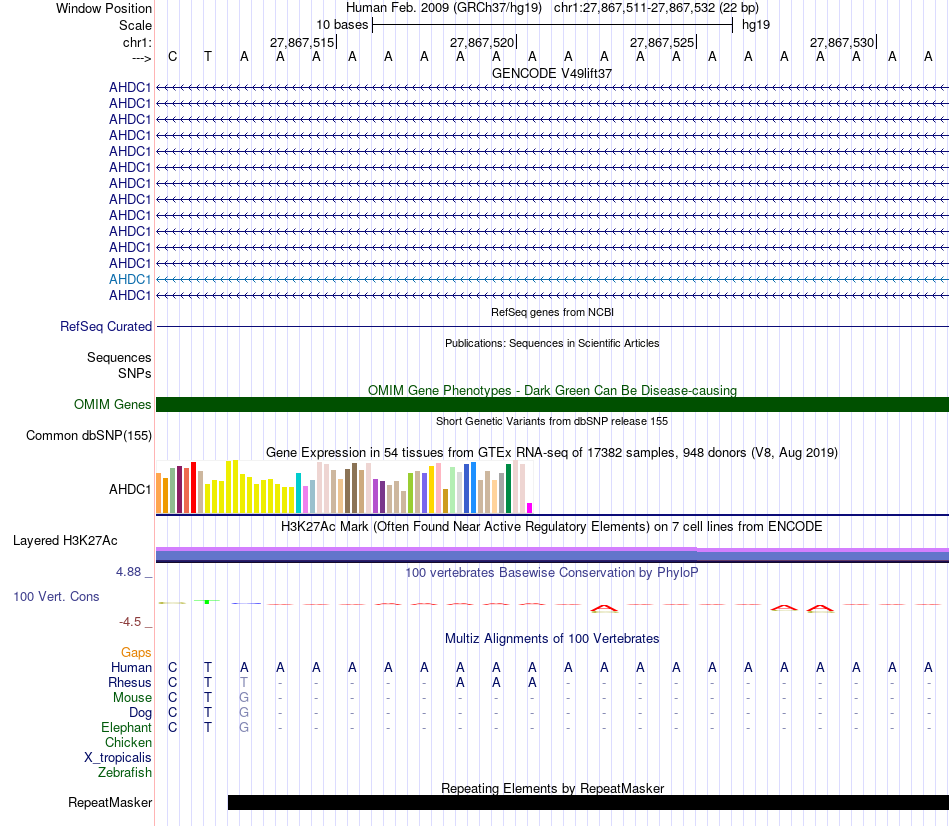Screen dimensions: 950x826
Task: Open 100 vertebrates Basewise Conservation by PhyloP title
Action: 552,573
